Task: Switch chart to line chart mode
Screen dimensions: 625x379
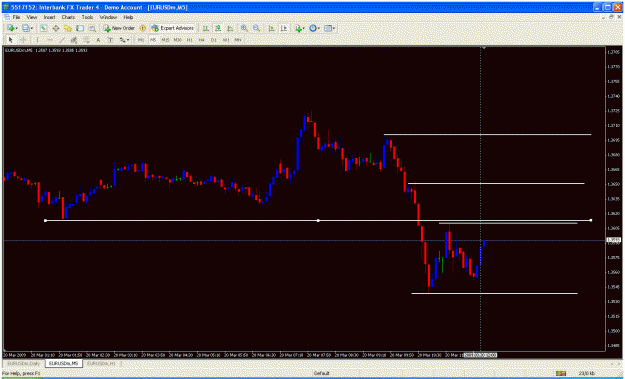Action: [230, 28]
